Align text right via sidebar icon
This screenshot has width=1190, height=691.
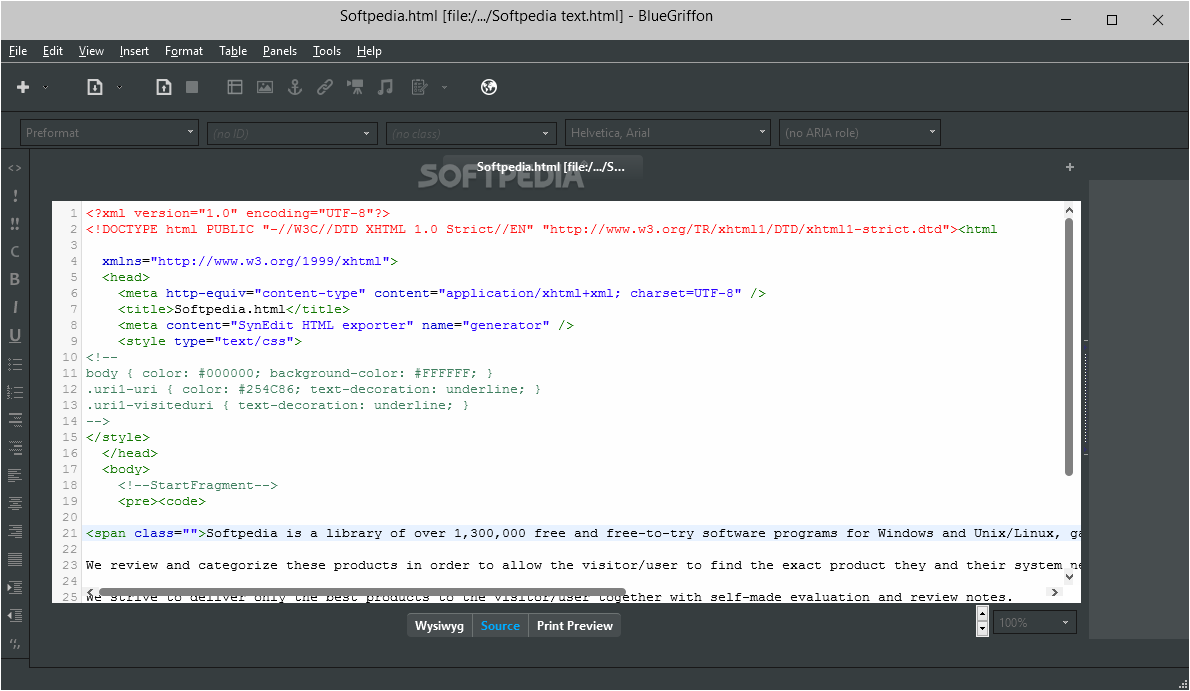(x=14, y=532)
